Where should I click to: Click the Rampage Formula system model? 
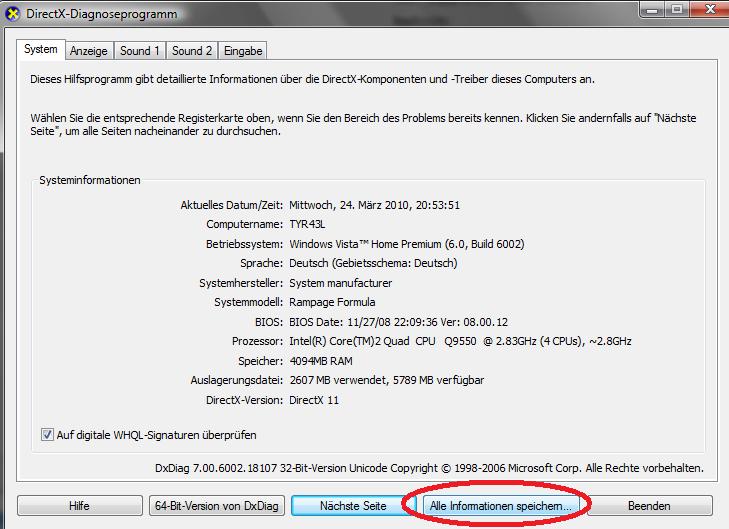(332, 302)
